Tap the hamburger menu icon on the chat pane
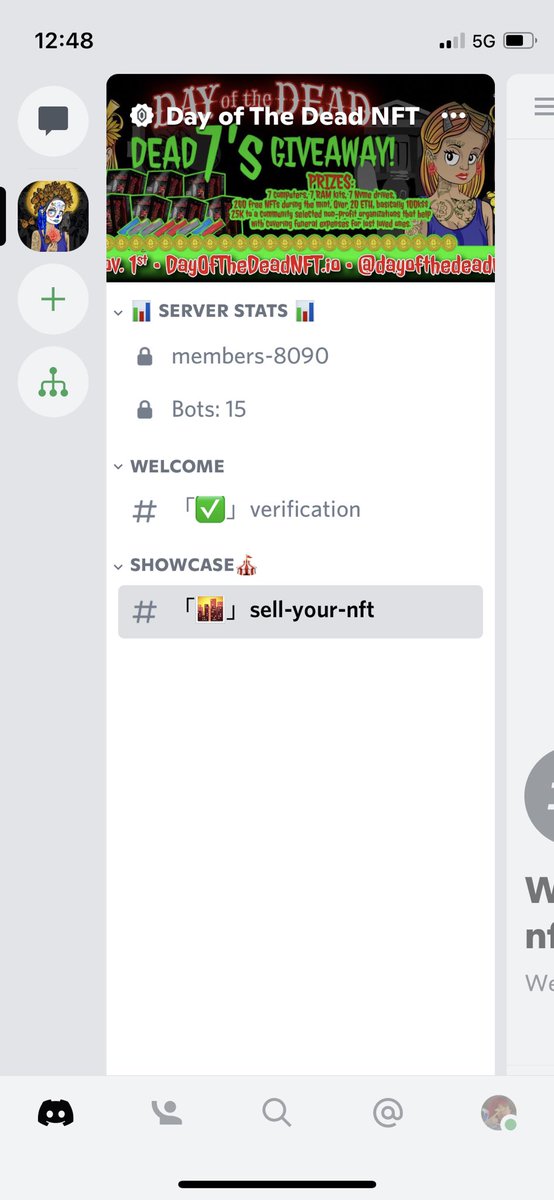Viewport: 554px width, 1200px height. 543,106
